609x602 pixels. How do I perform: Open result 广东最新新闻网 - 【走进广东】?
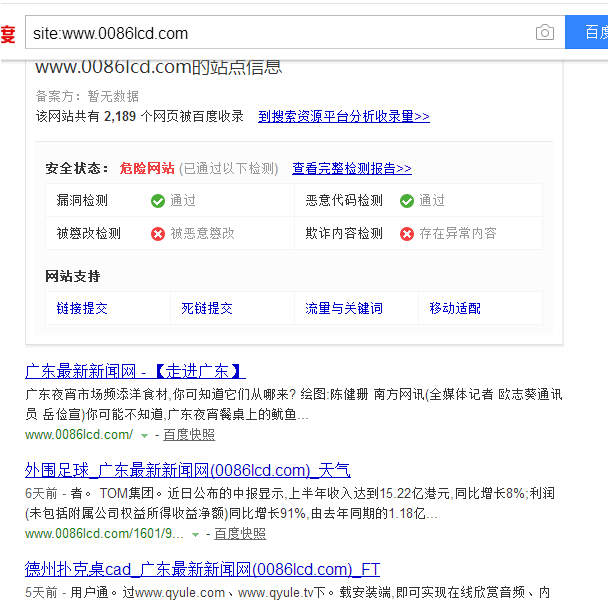pyautogui.click(x=135, y=371)
